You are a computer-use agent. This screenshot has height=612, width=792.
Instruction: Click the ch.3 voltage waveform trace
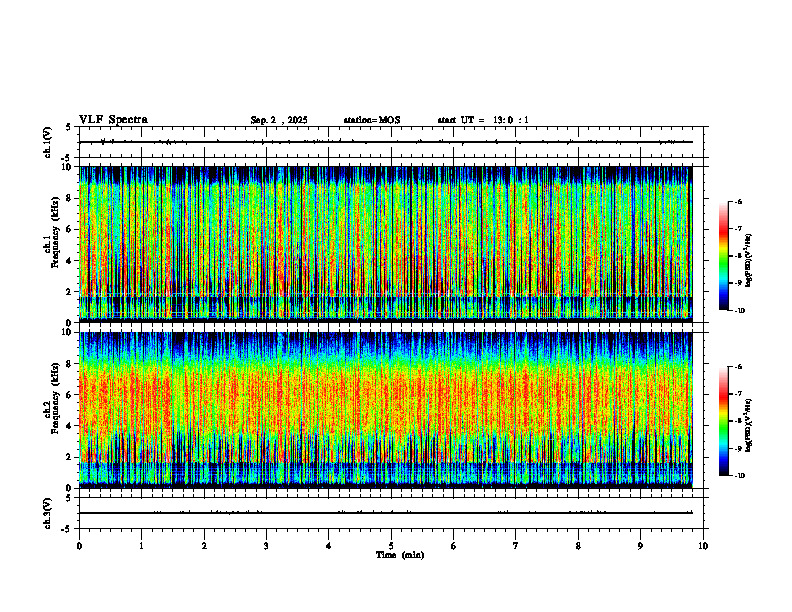386,513
